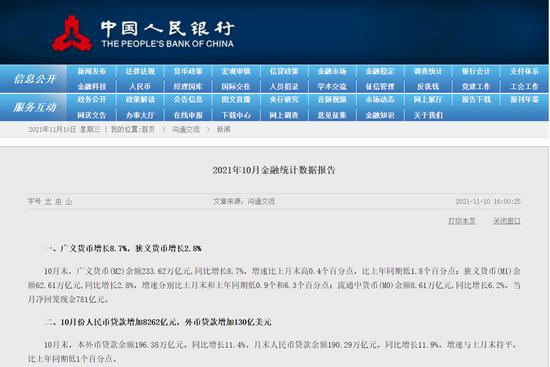
Task: Go to 金融稳定 section
Action: [380, 71]
